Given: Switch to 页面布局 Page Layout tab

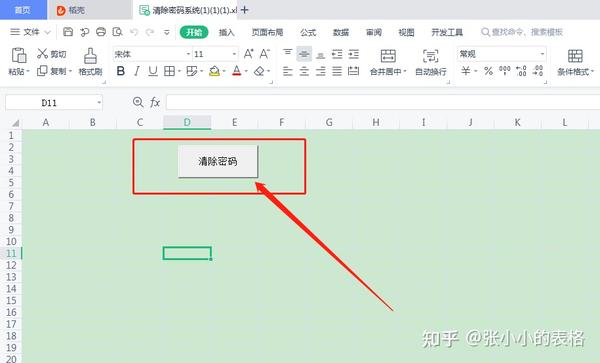Looking at the screenshot, I should click(267, 32).
